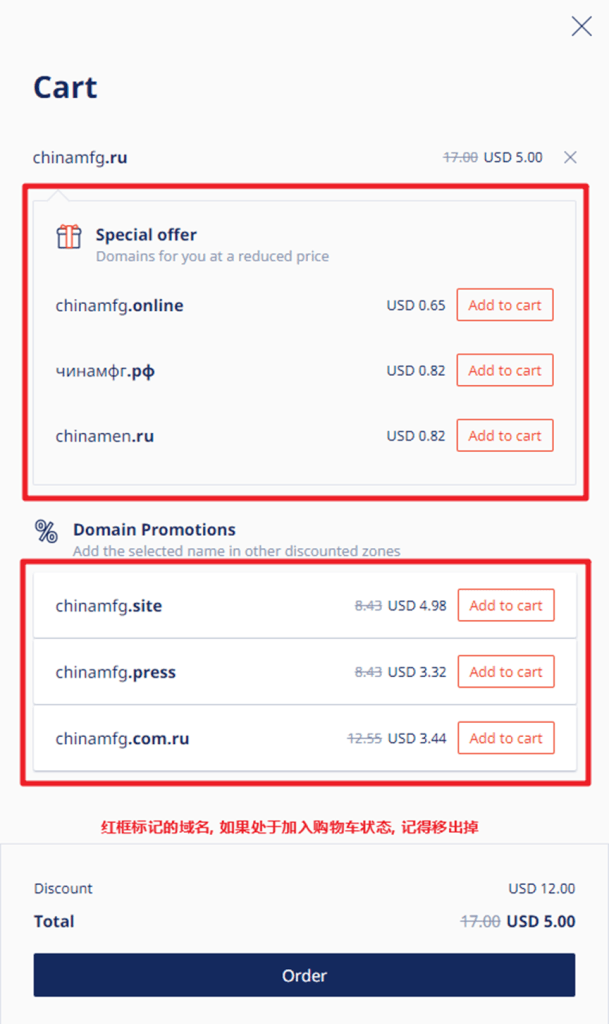This screenshot has height=1024, width=609.
Task: Click the Total price USD 5.00
Action: (x=541, y=921)
